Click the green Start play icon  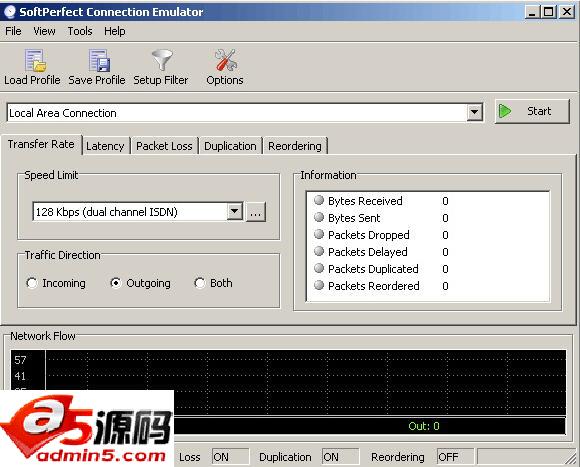point(505,111)
